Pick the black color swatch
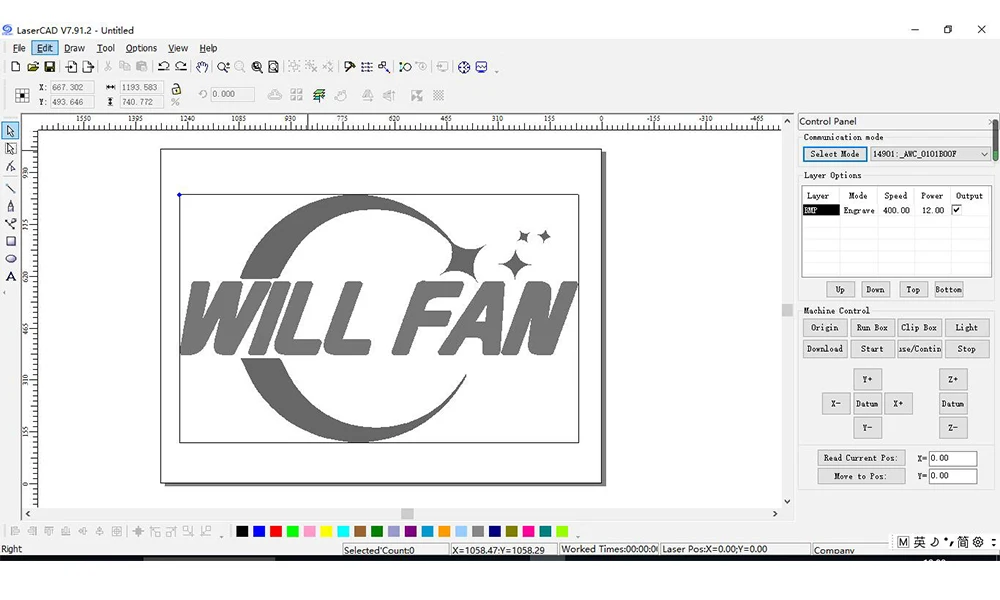This screenshot has width=1000, height=600. point(242,531)
